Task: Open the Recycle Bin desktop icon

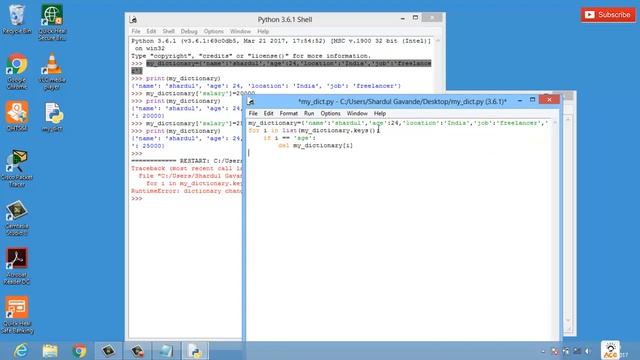Action: 17,19
